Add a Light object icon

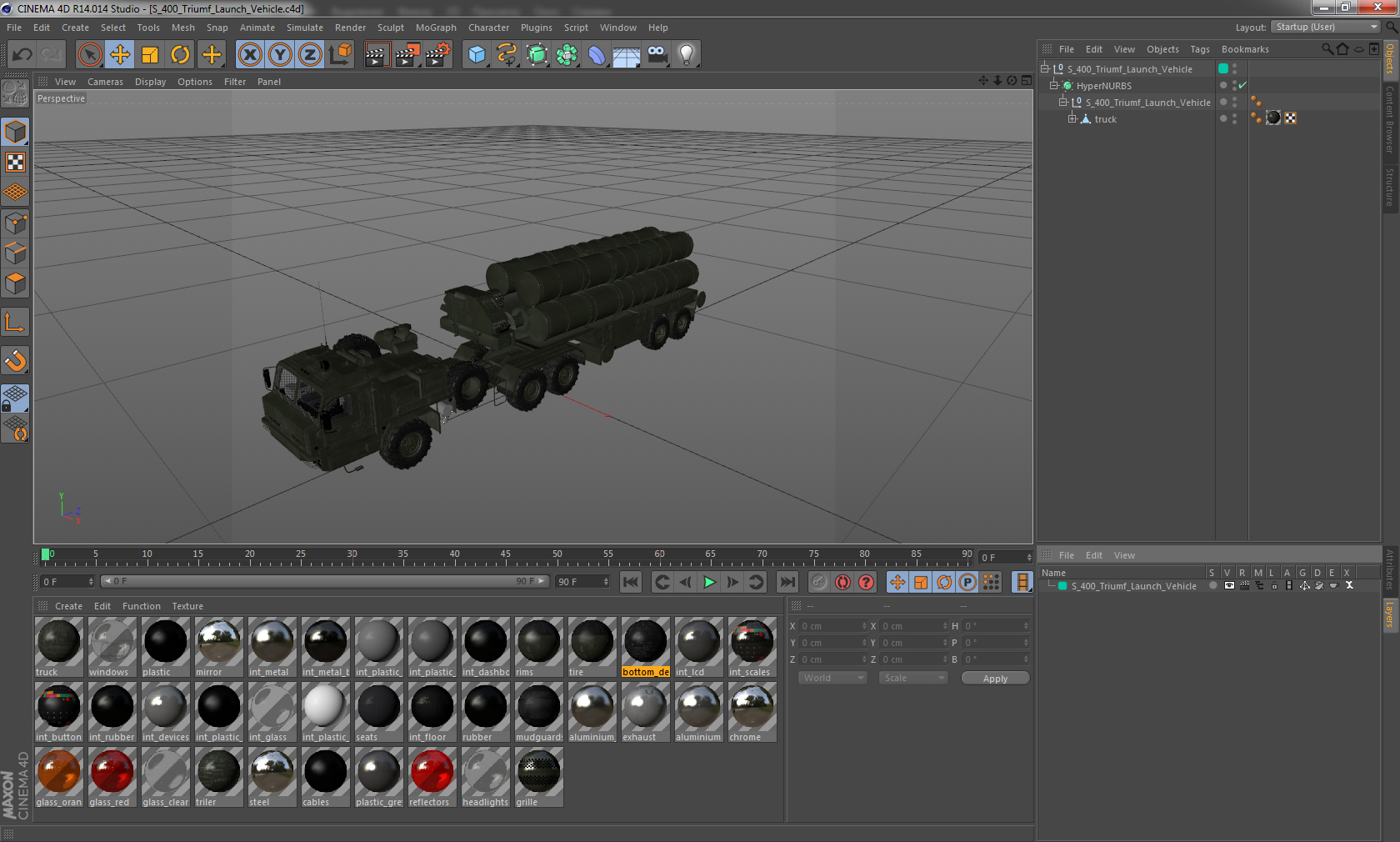[687, 55]
